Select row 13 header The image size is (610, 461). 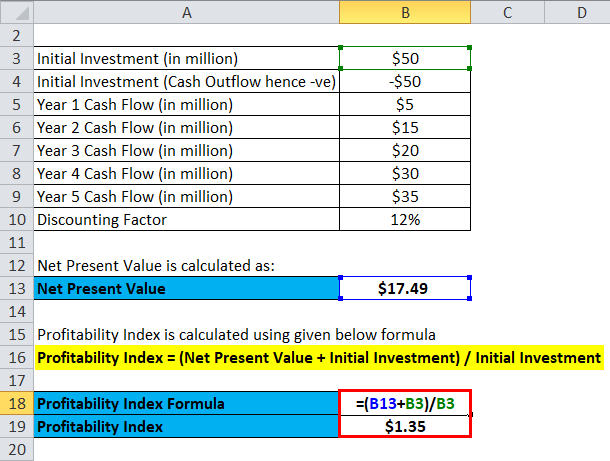tap(17, 288)
